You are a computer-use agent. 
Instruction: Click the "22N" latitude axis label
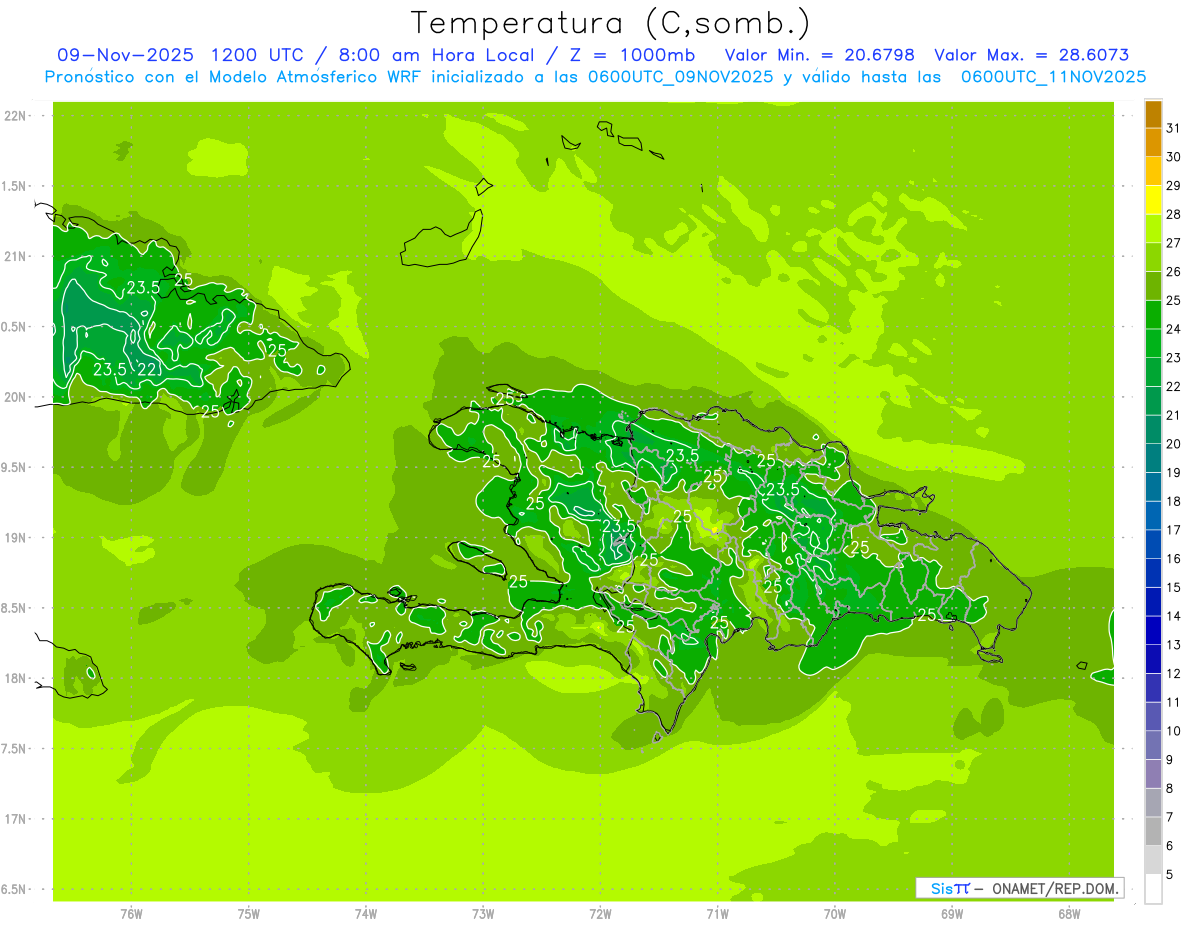[14, 116]
